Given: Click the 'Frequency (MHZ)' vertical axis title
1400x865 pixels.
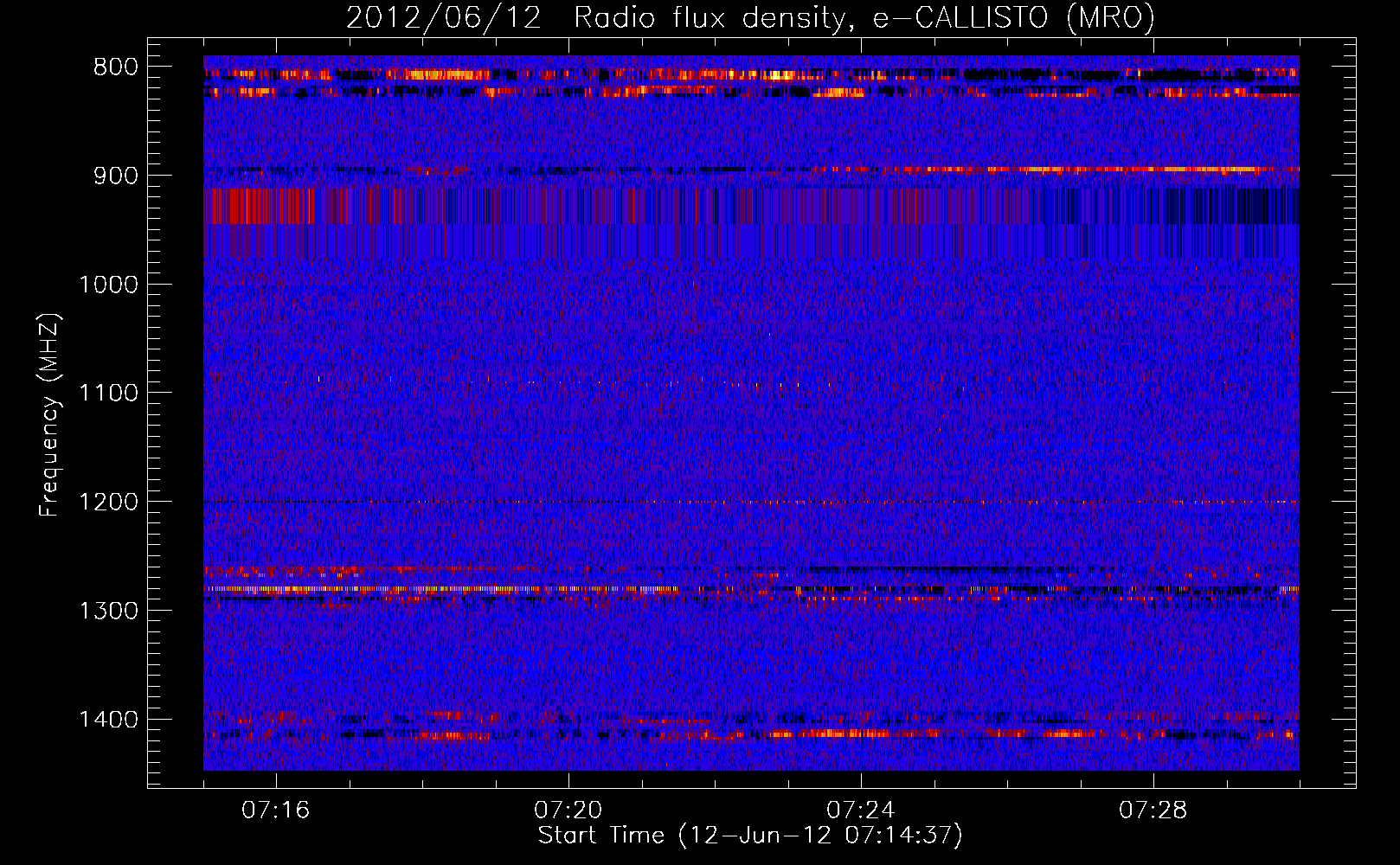Looking at the screenshot, I should tap(50, 415).
